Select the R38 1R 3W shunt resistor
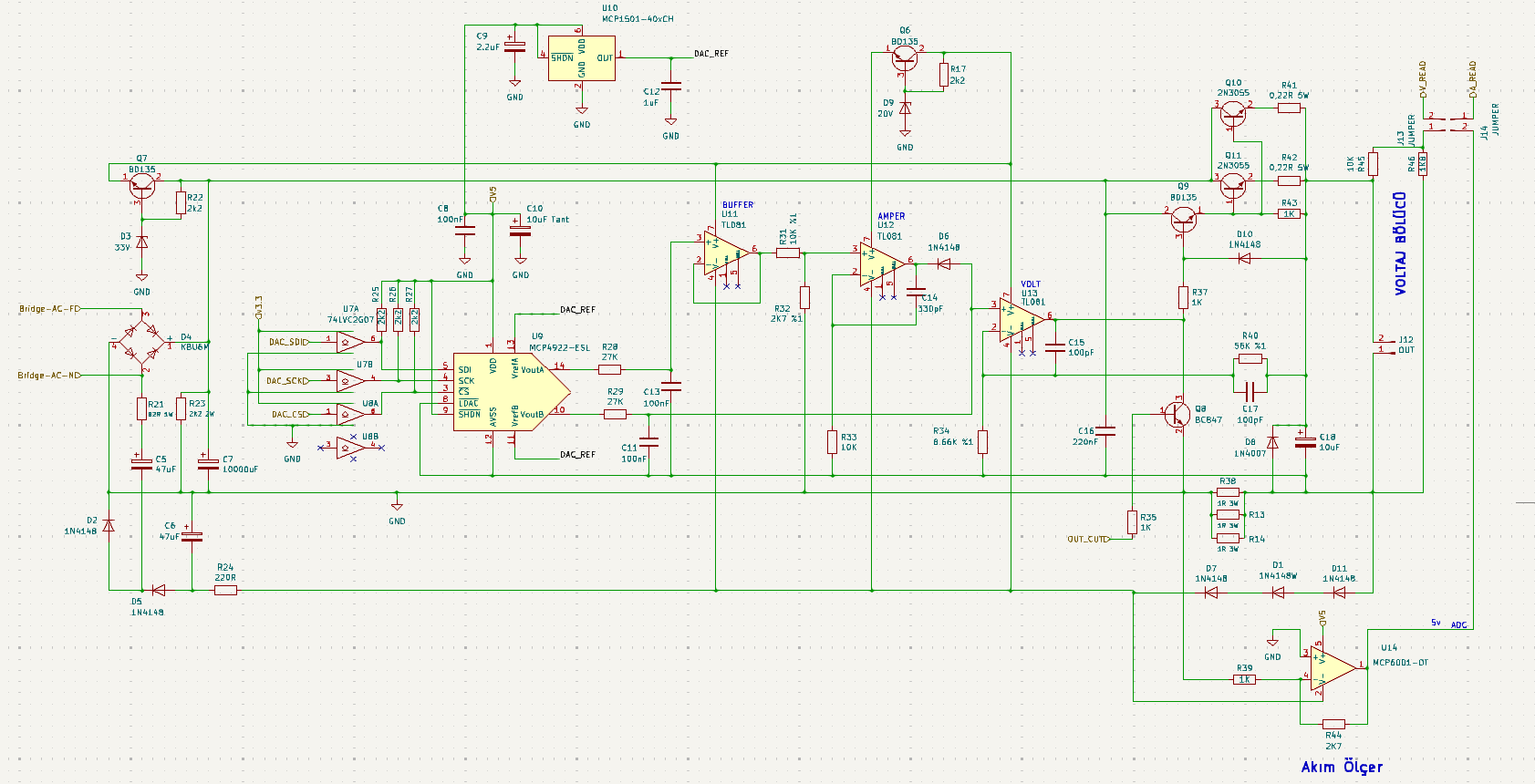This screenshot has width=1535, height=784. (x=1228, y=492)
